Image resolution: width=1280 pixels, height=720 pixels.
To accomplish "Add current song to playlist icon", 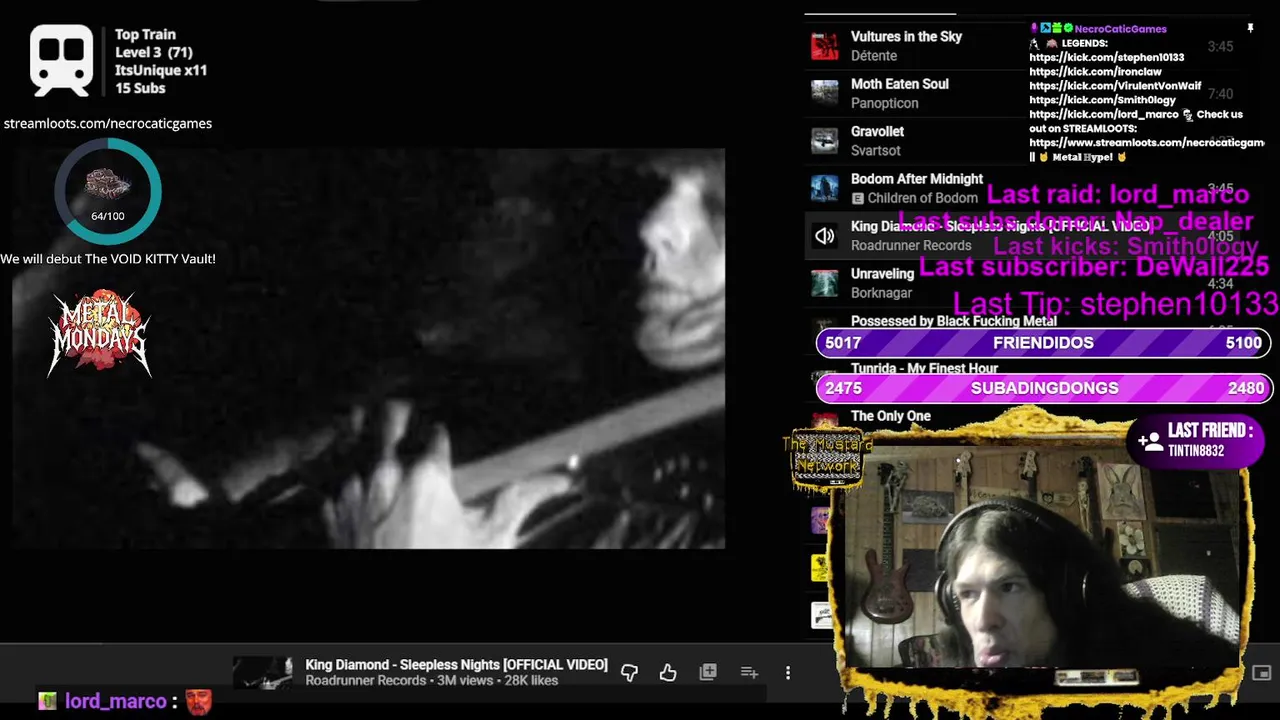I will pyautogui.click(x=749, y=673).
